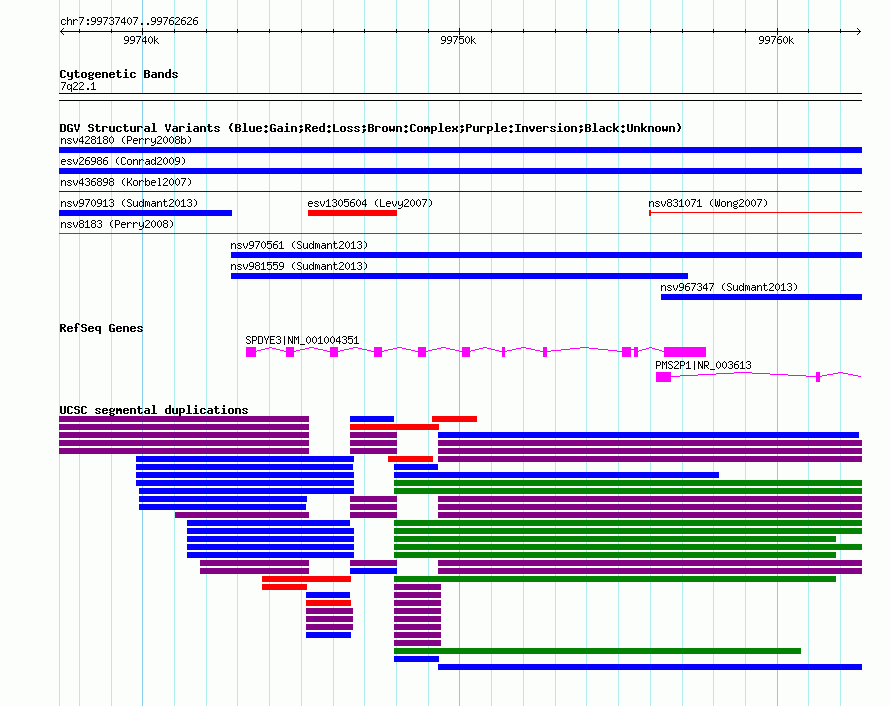Select the red loss bar under esv1305604
The height and width of the screenshot is (706, 890).
point(352,213)
